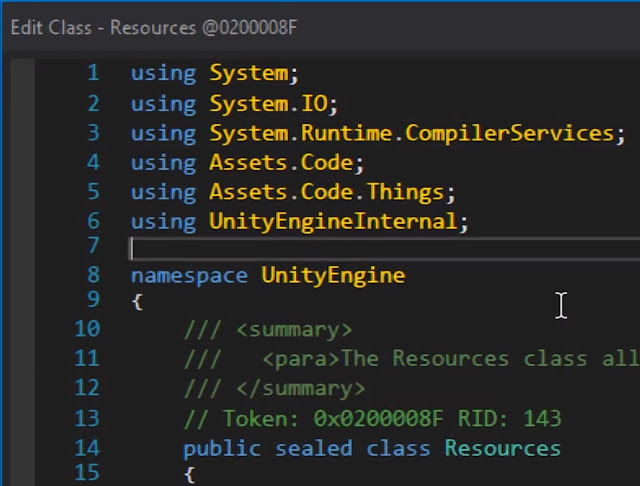The image size is (640, 486).
Task: Click "UnityEngine" namespace name on line 8
Action: pos(333,275)
